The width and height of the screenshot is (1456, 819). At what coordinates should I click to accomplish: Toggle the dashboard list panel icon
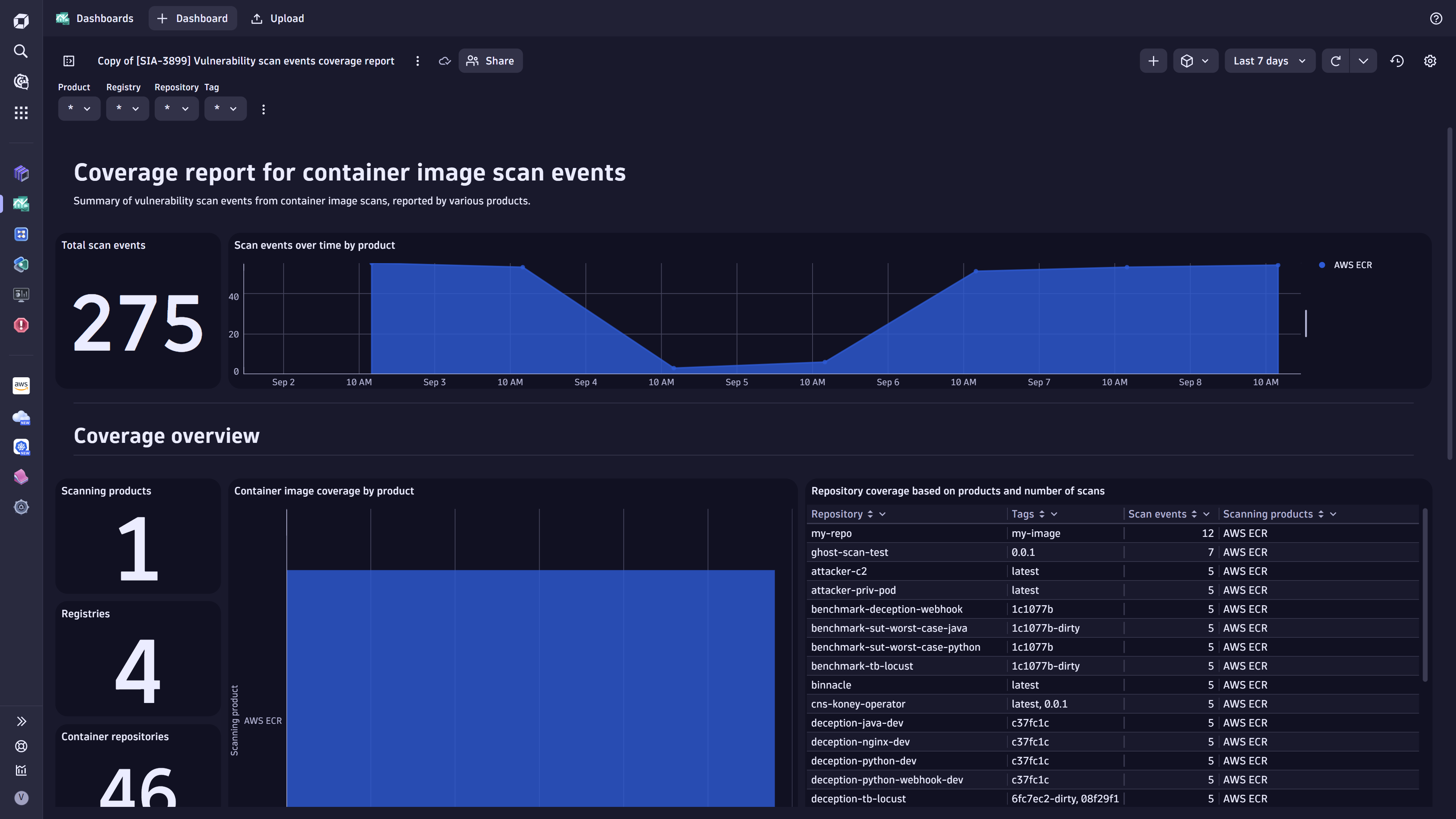[x=69, y=61]
